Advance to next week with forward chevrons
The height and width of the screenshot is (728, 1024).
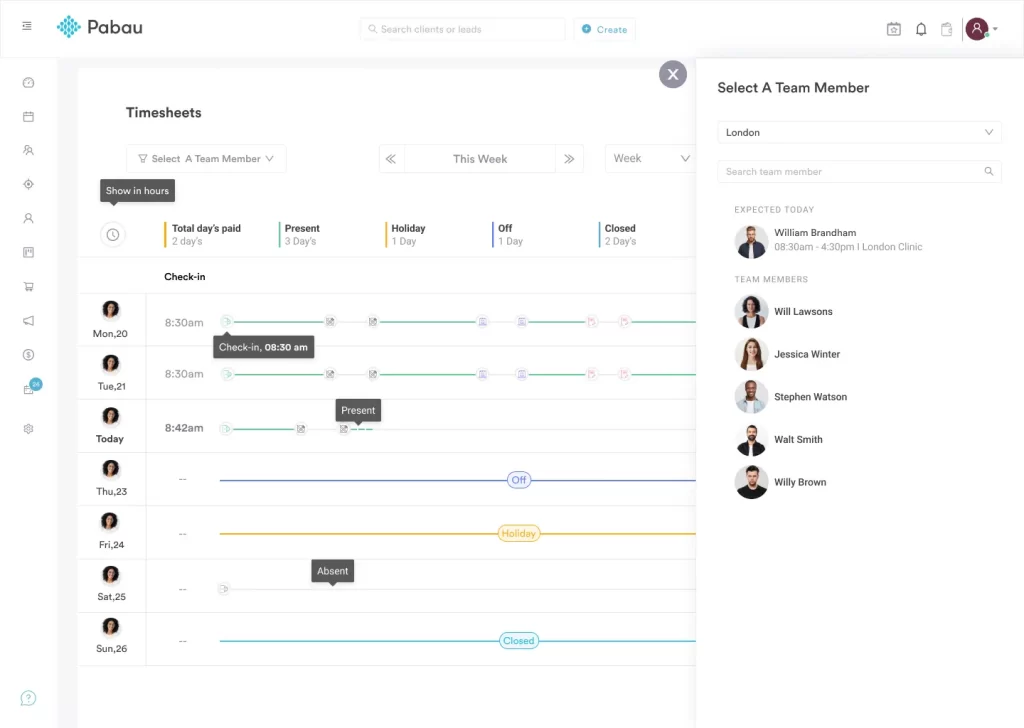coord(569,158)
